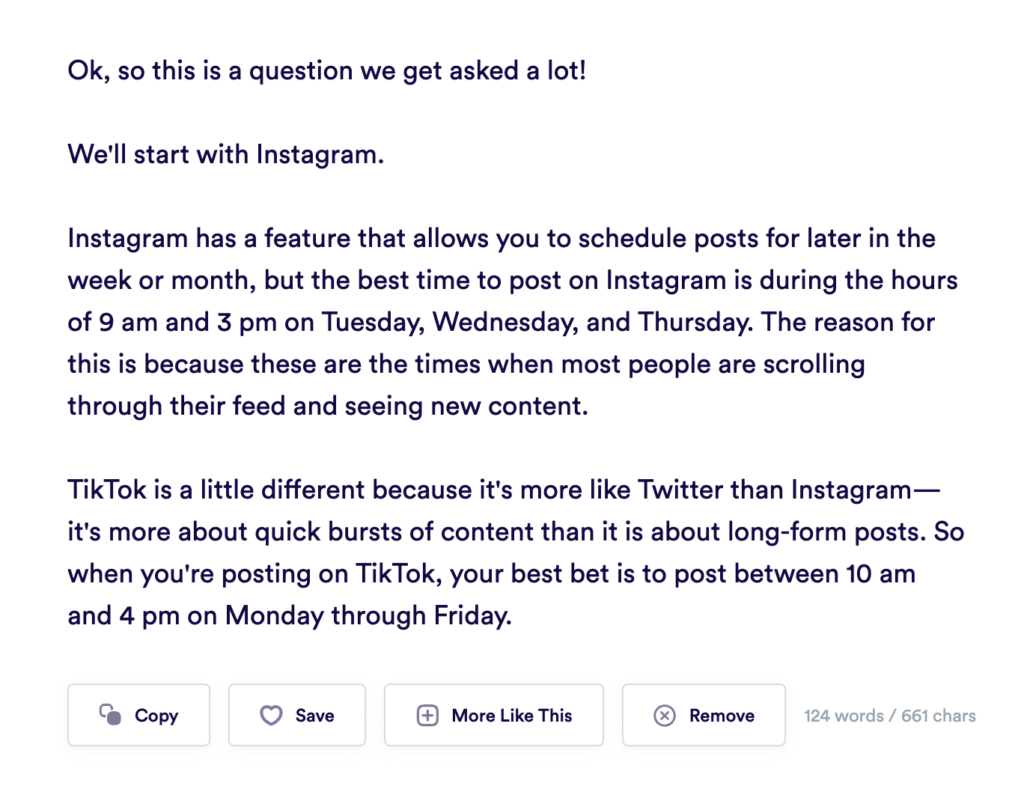Screen dimensions: 1024x801
Task: Click the line We'll start with Instagram
Action: 225,155
